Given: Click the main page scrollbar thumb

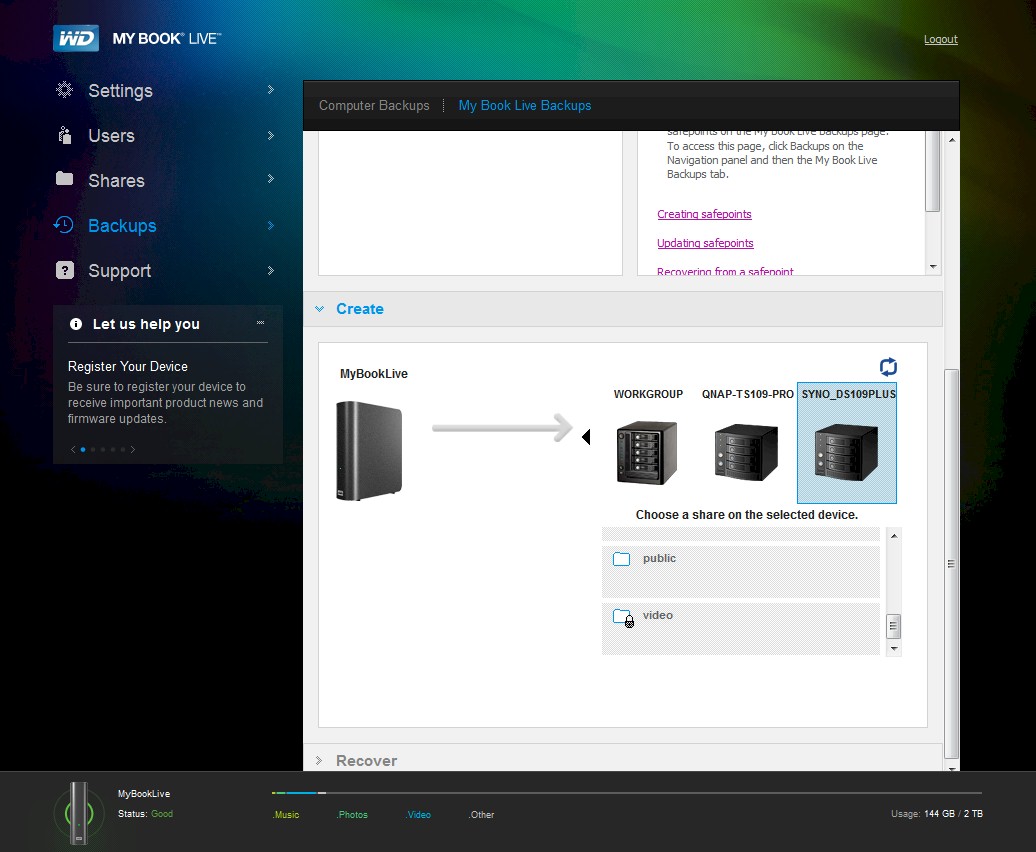Looking at the screenshot, I should click(x=951, y=563).
